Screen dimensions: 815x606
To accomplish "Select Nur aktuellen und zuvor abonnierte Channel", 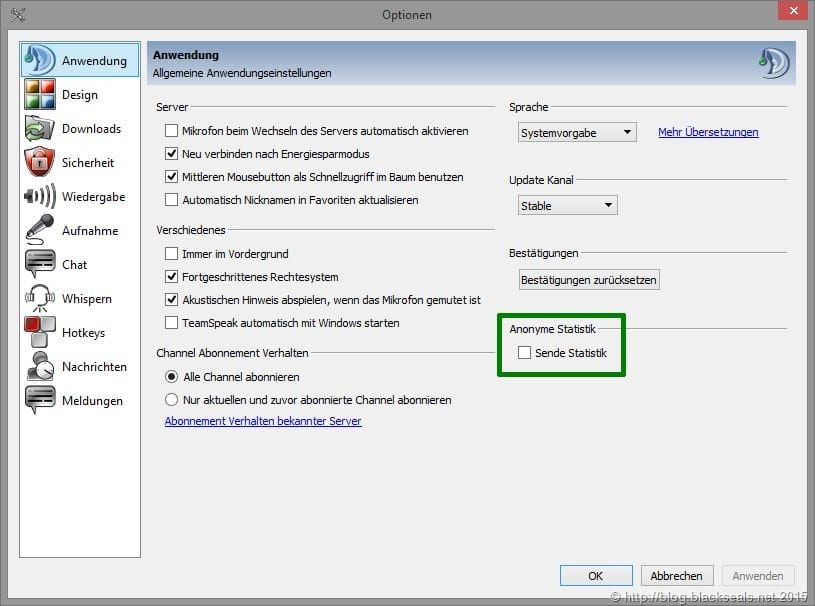I will [x=171, y=400].
